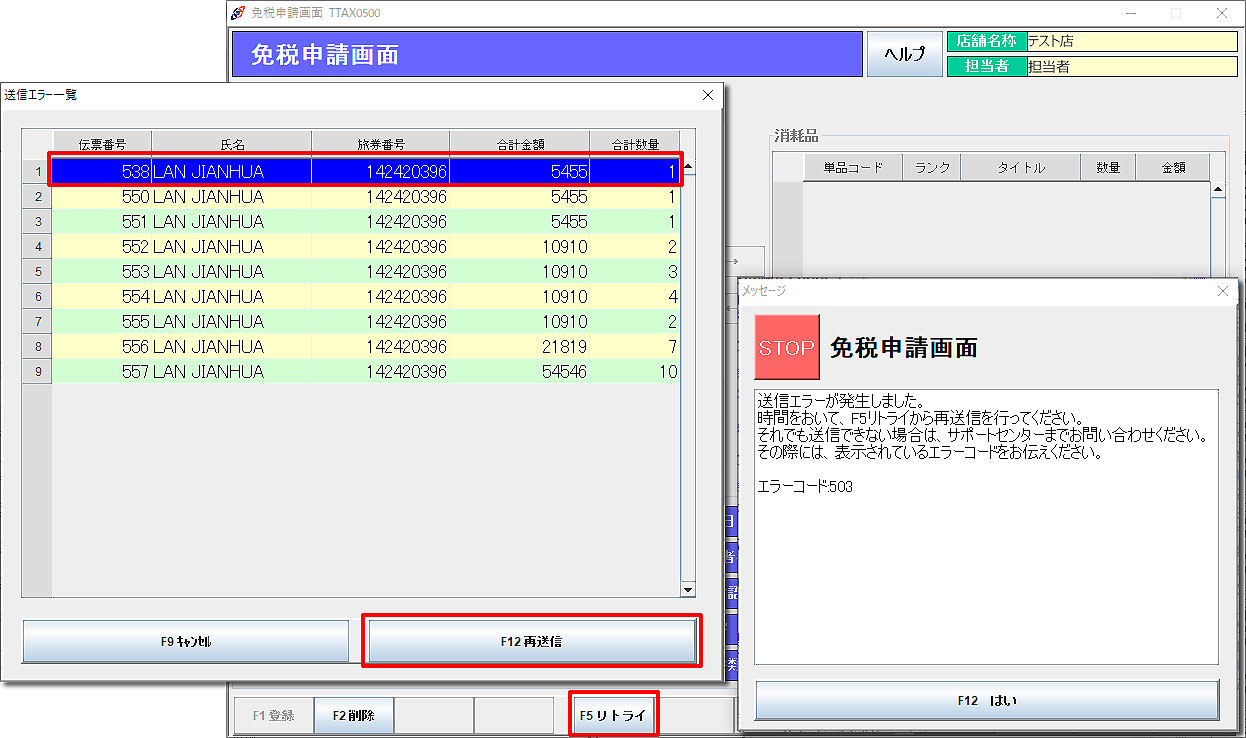This screenshot has height=738, width=1246.
Task: Click the 旅券番号 column header
Action: pos(380,144)
